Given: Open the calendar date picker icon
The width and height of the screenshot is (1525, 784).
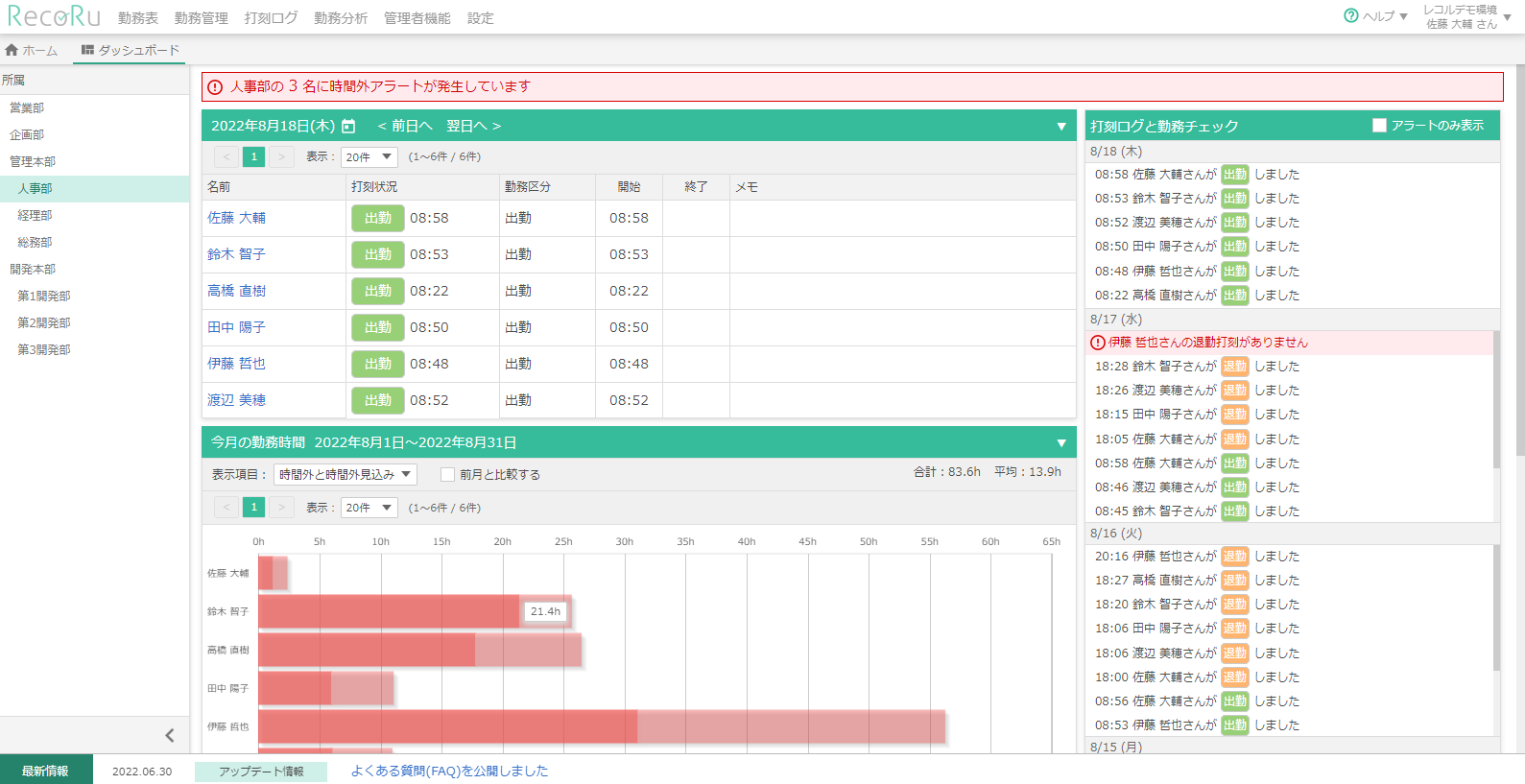Looking at the screenshot, I should (x=348, y=127).
